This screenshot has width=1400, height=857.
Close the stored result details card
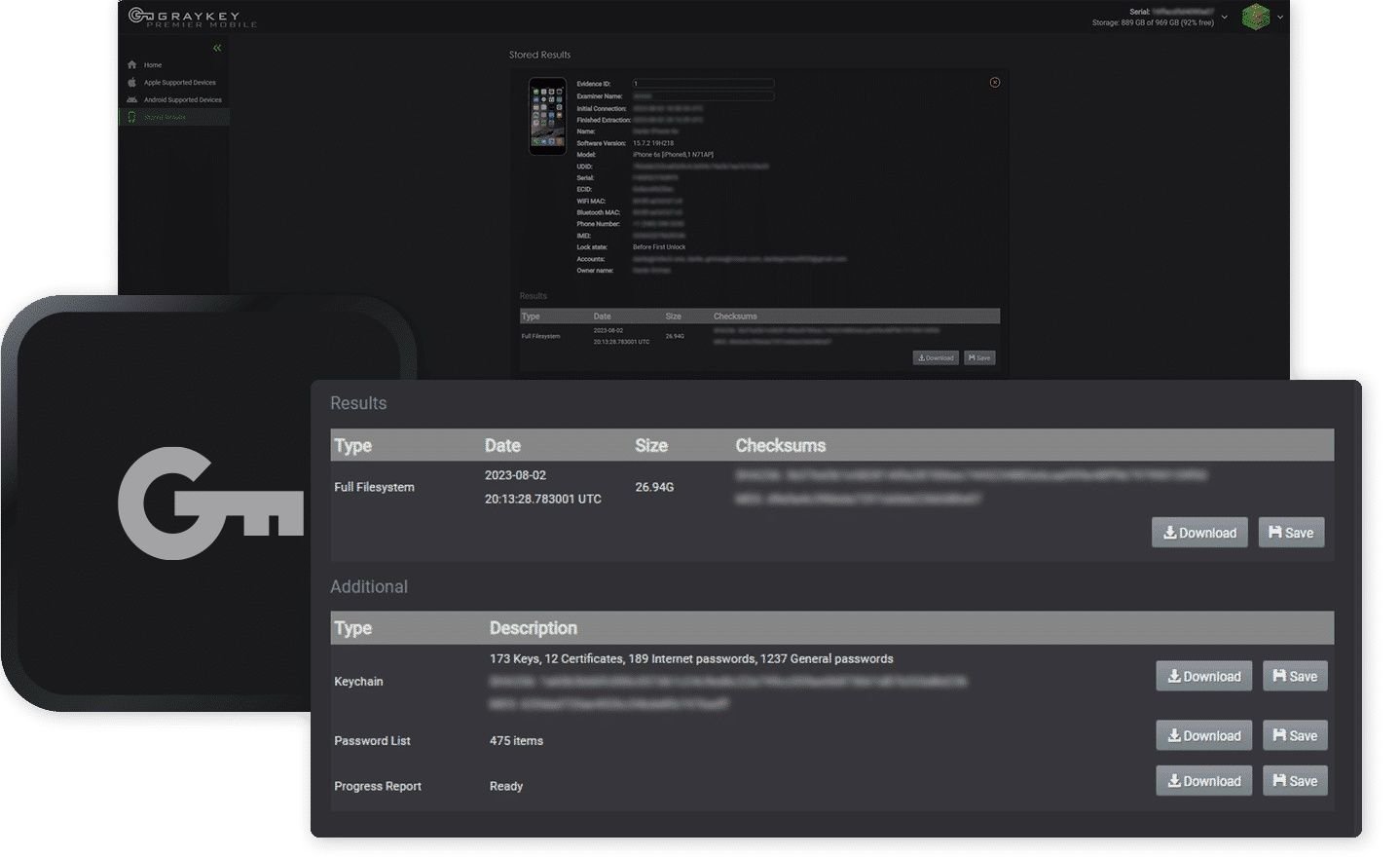(994, 83)
